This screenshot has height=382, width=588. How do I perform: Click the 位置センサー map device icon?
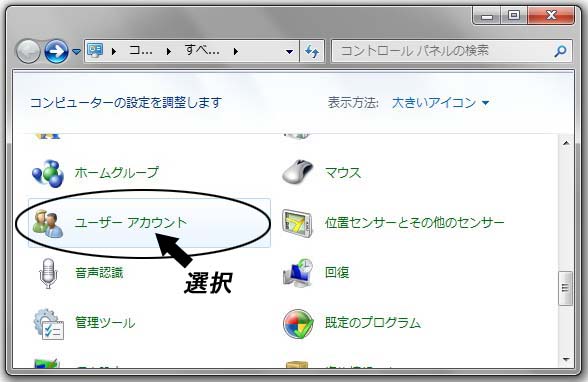[297, 223]
